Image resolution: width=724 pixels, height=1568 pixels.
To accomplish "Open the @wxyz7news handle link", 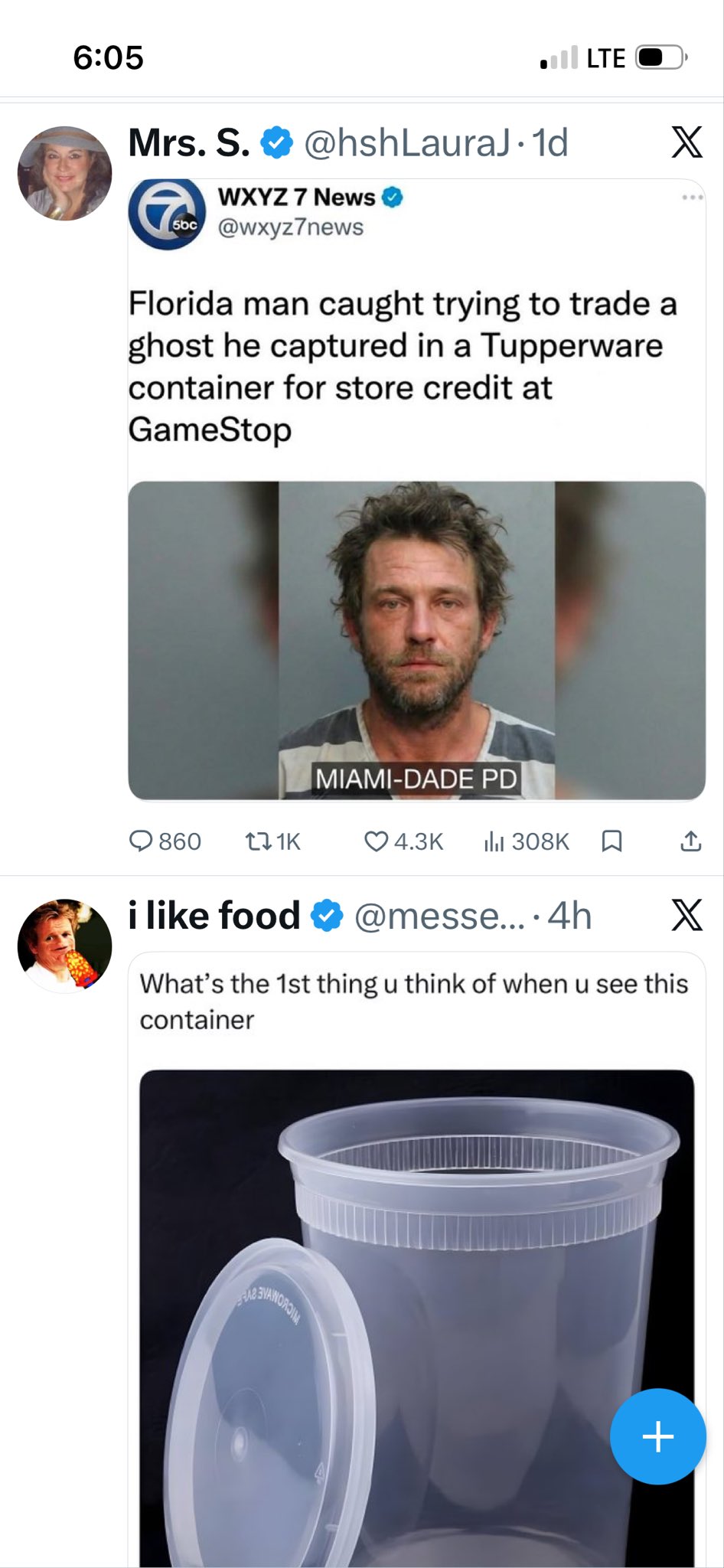I will click(291, 227).
